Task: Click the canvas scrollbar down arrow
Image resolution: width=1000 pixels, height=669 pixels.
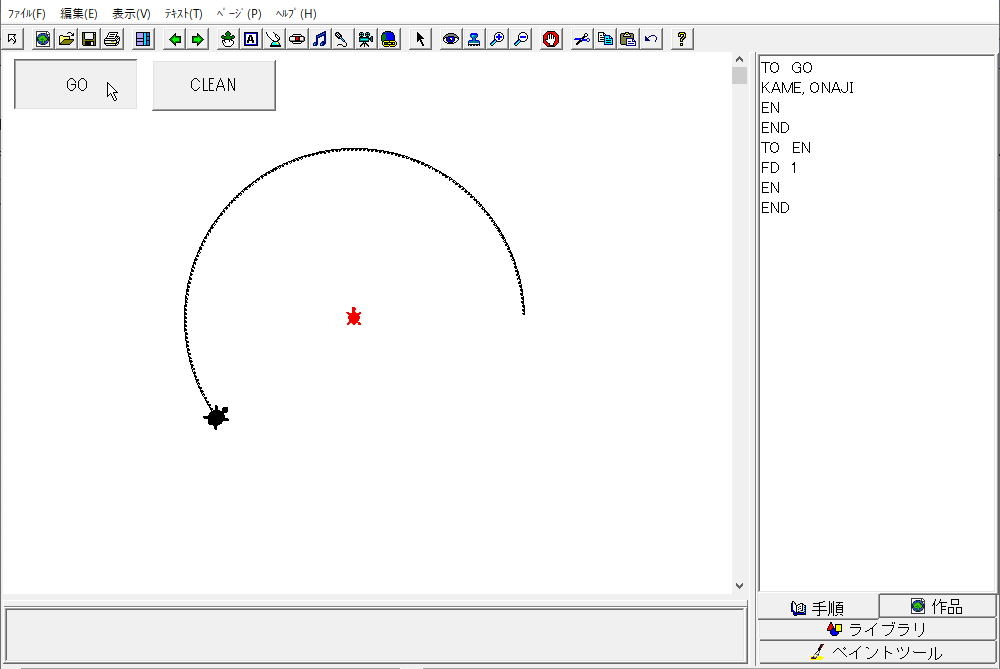Action: (x=740, y=586)
